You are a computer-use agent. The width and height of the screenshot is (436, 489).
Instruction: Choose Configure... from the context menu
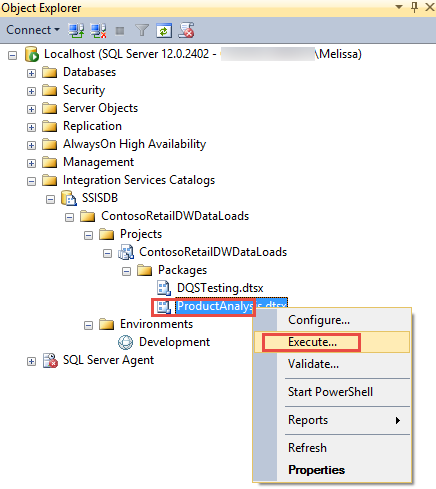tap(332, 320)
